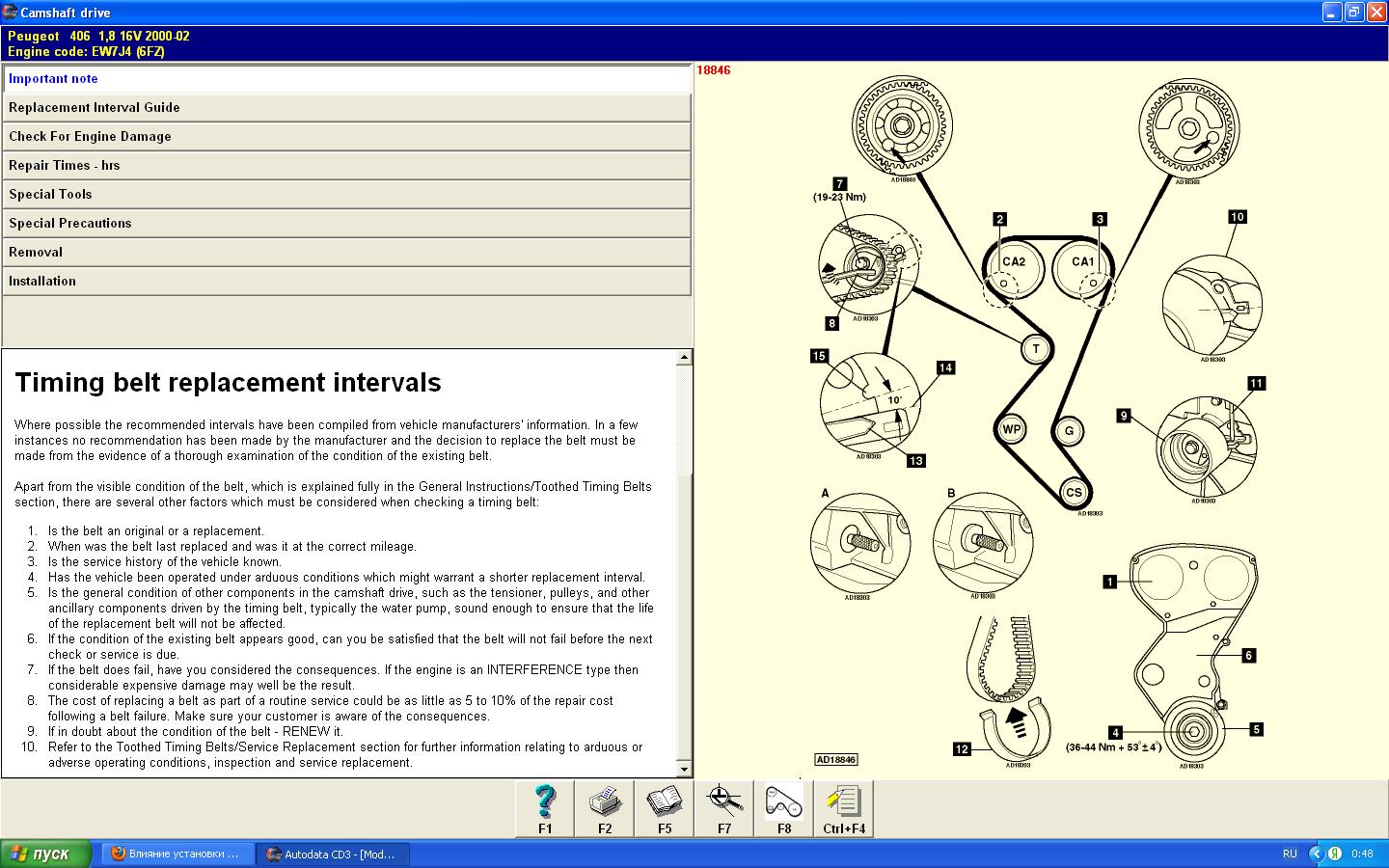Click the F1 help question mark icon

coord(545,808)
